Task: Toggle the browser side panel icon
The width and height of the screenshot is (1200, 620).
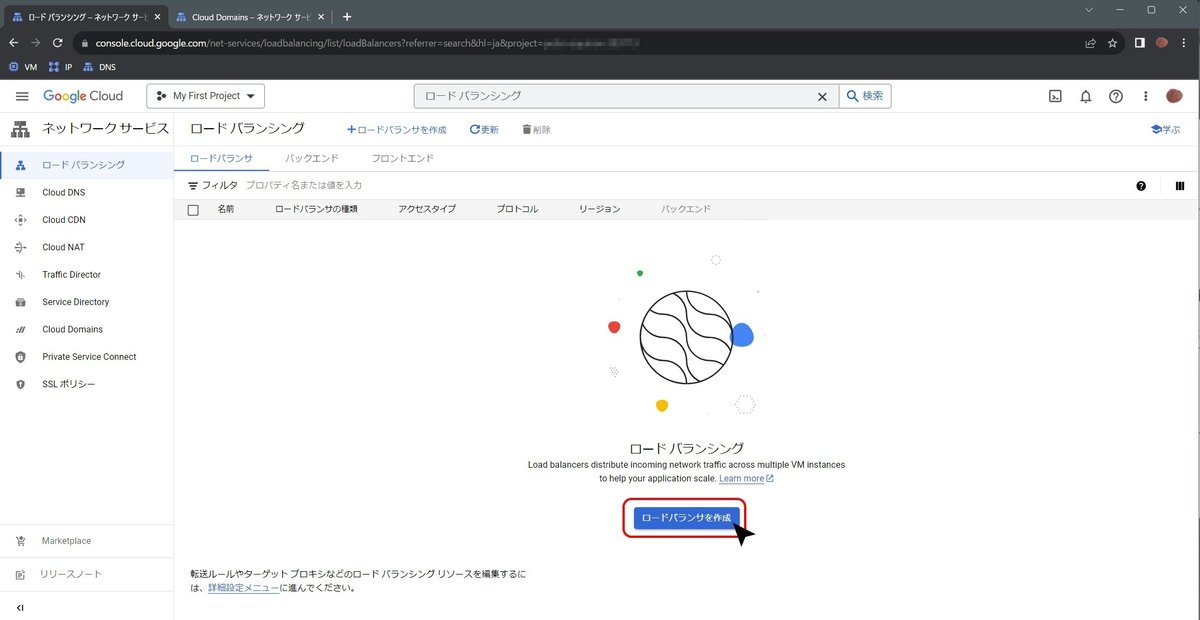Action: coord(1139,43)
